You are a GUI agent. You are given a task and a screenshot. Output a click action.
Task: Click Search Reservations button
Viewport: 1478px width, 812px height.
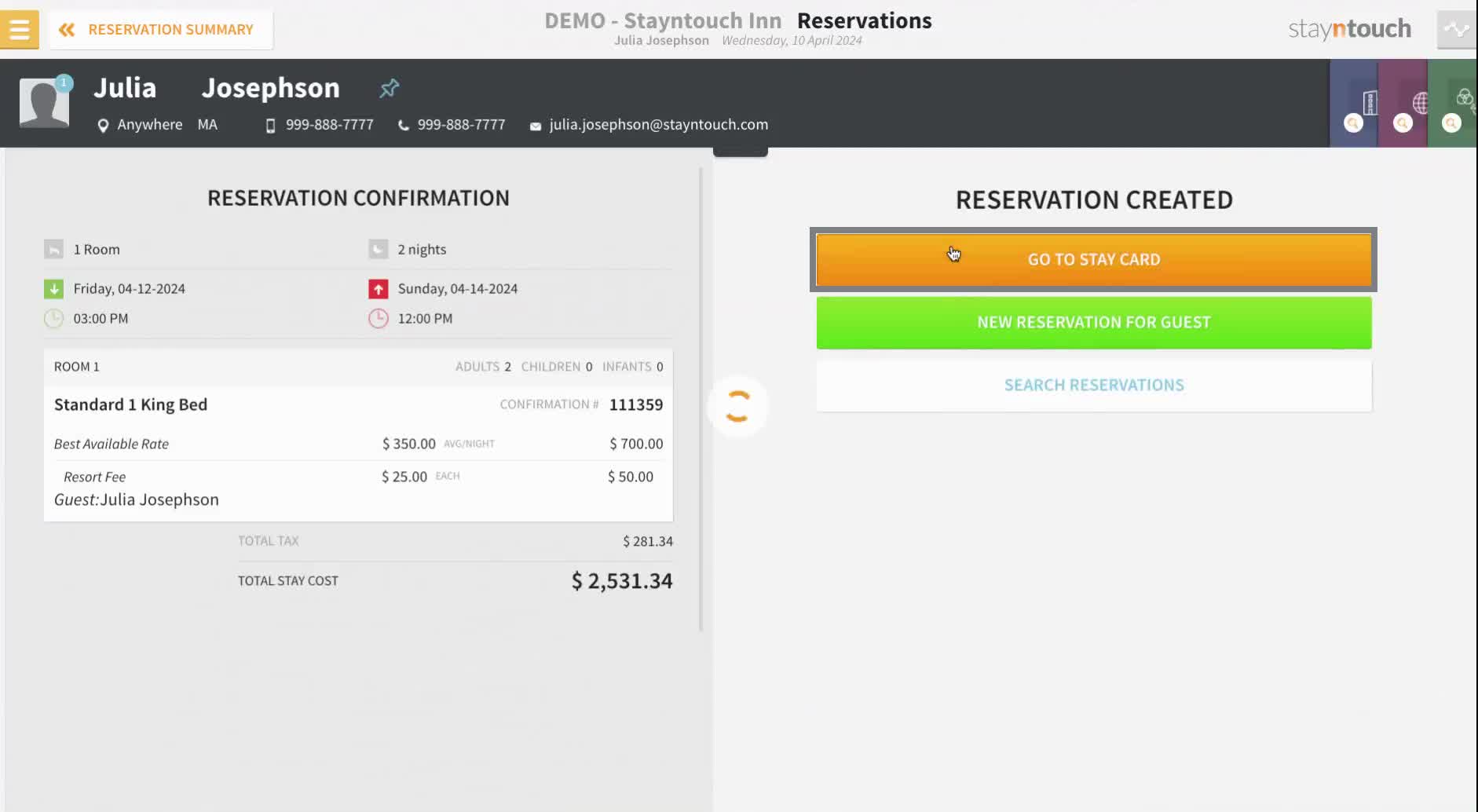click(x=1093, y=386)
